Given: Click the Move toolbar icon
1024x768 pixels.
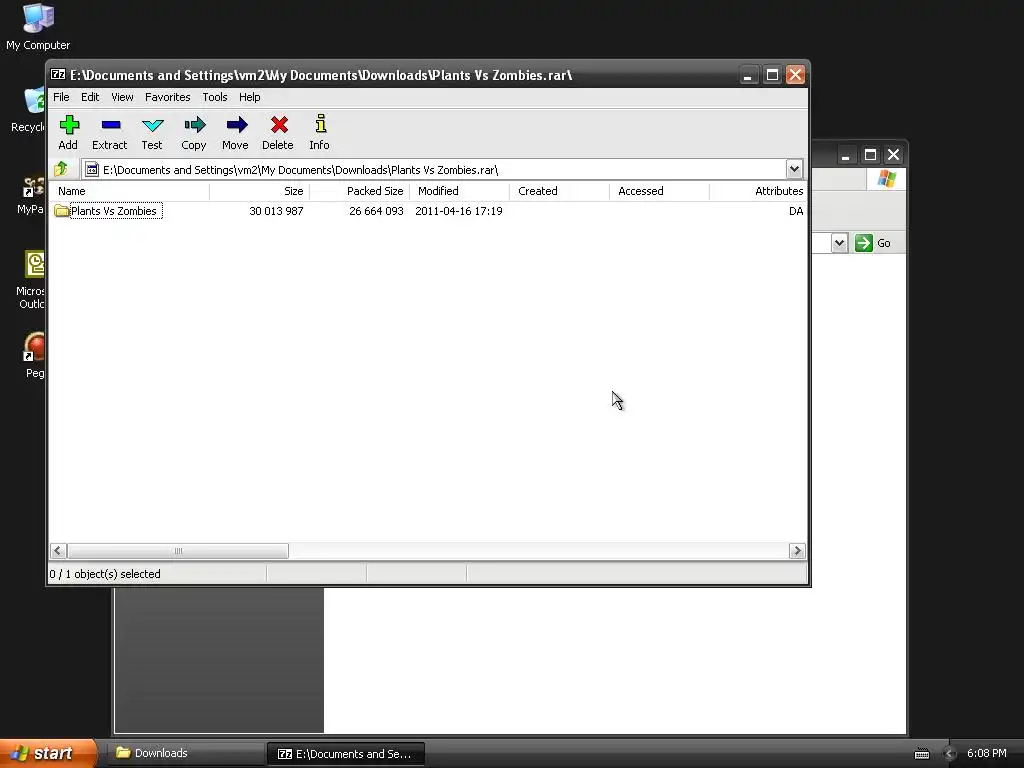Looking at the screenshot, I should point(236,125).
